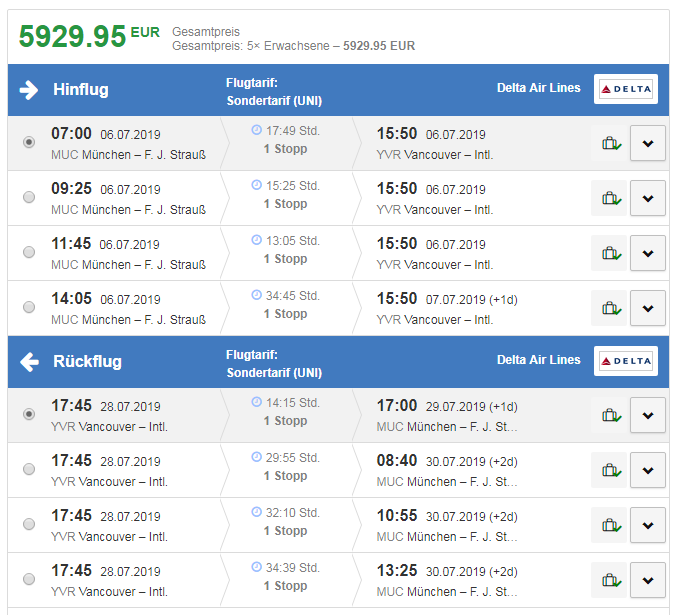
Task: Click baggage icon for 17:00 arrival return flight
Action: (x=609, y=415)
